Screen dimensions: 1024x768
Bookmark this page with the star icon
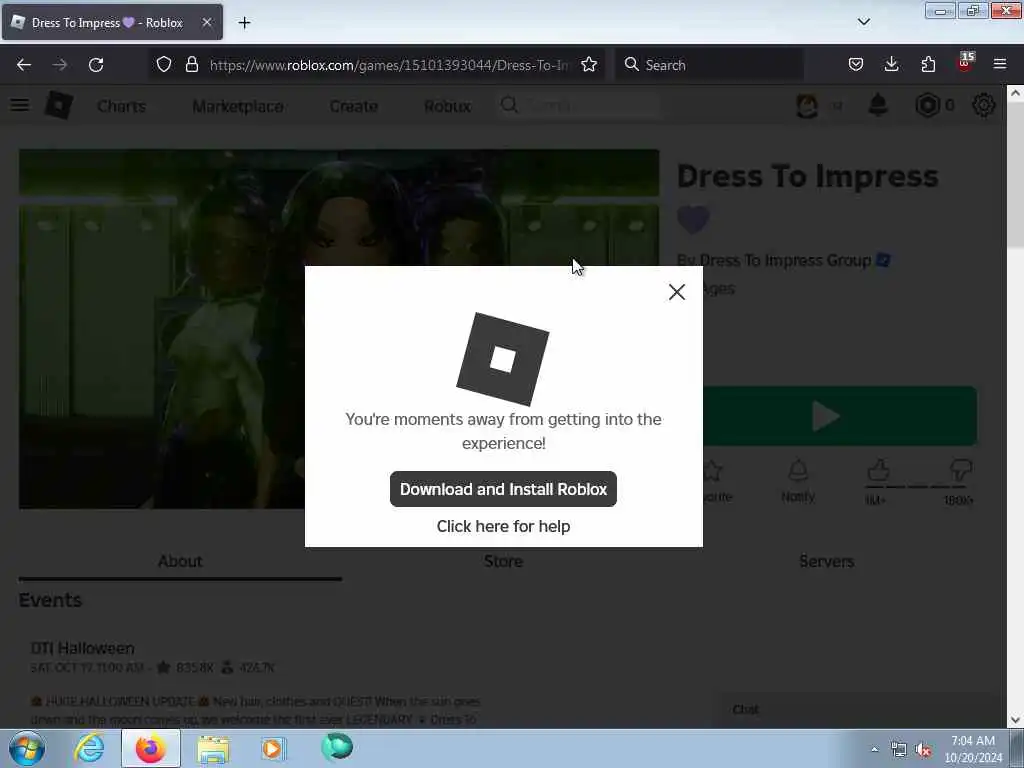click(x=589, y=65)
